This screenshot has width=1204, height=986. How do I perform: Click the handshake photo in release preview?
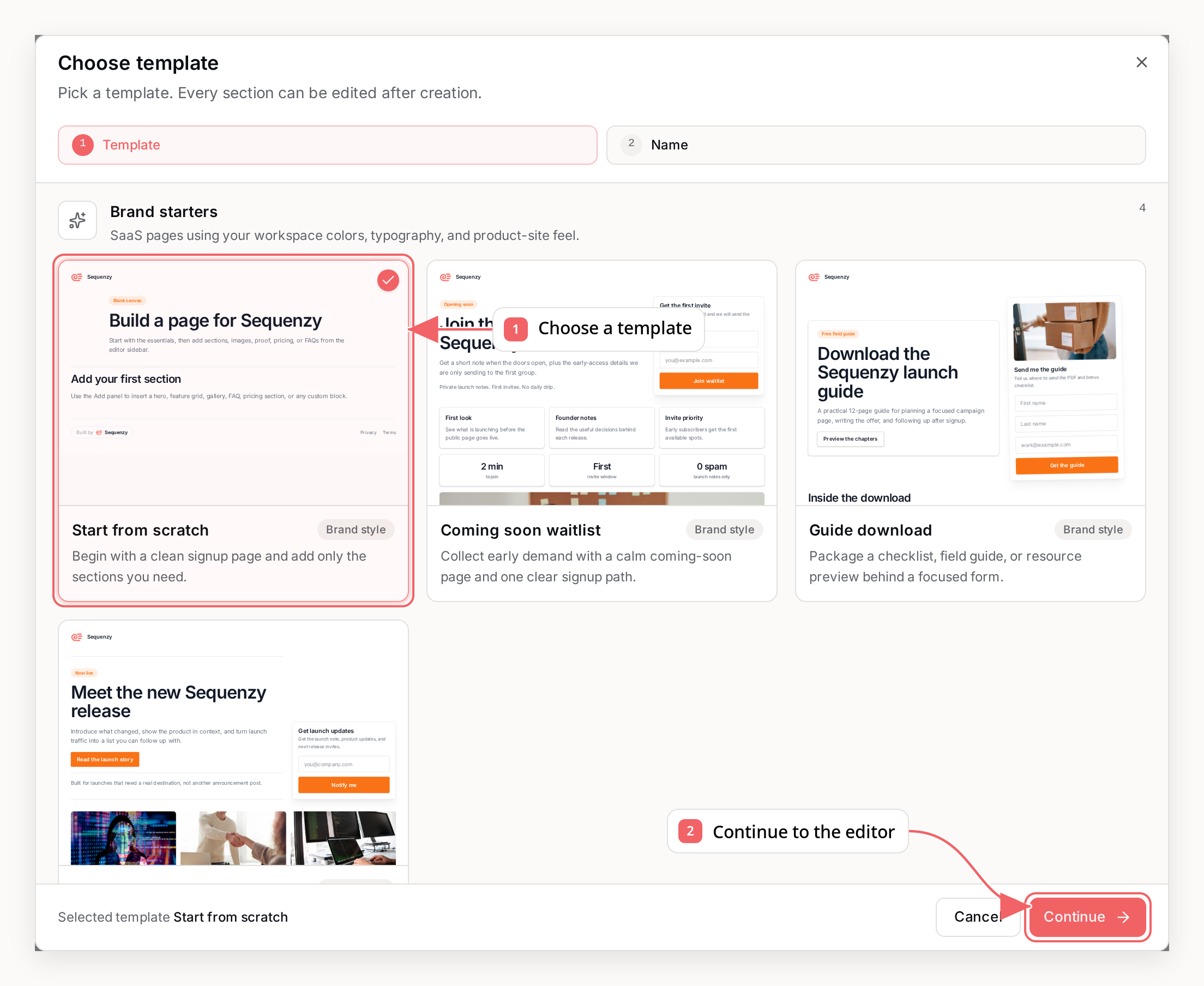(x=233, y=838)
